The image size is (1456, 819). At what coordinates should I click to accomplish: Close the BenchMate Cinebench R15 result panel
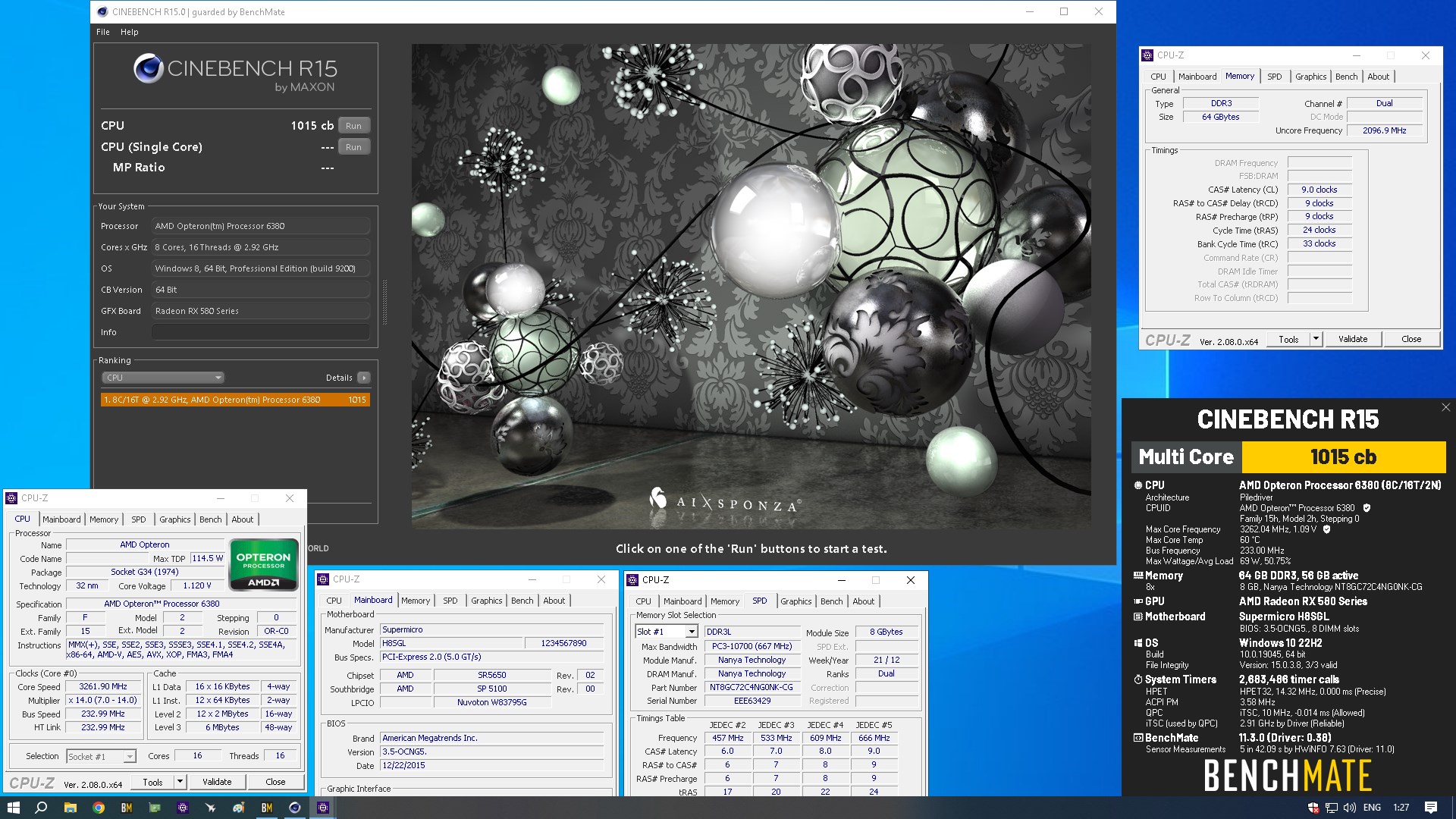[1445, 407]
